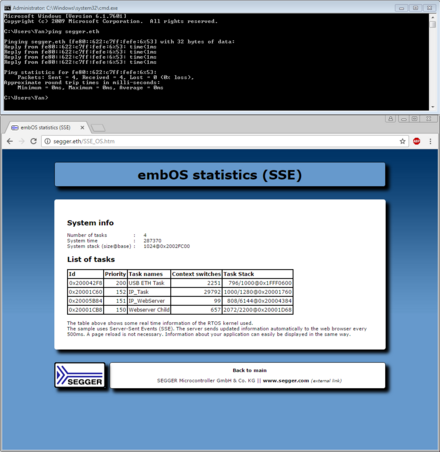Image resolution: width=440 pixels, height=452 pixels.
Task: Click the System time value 287370
Action: 152,241
